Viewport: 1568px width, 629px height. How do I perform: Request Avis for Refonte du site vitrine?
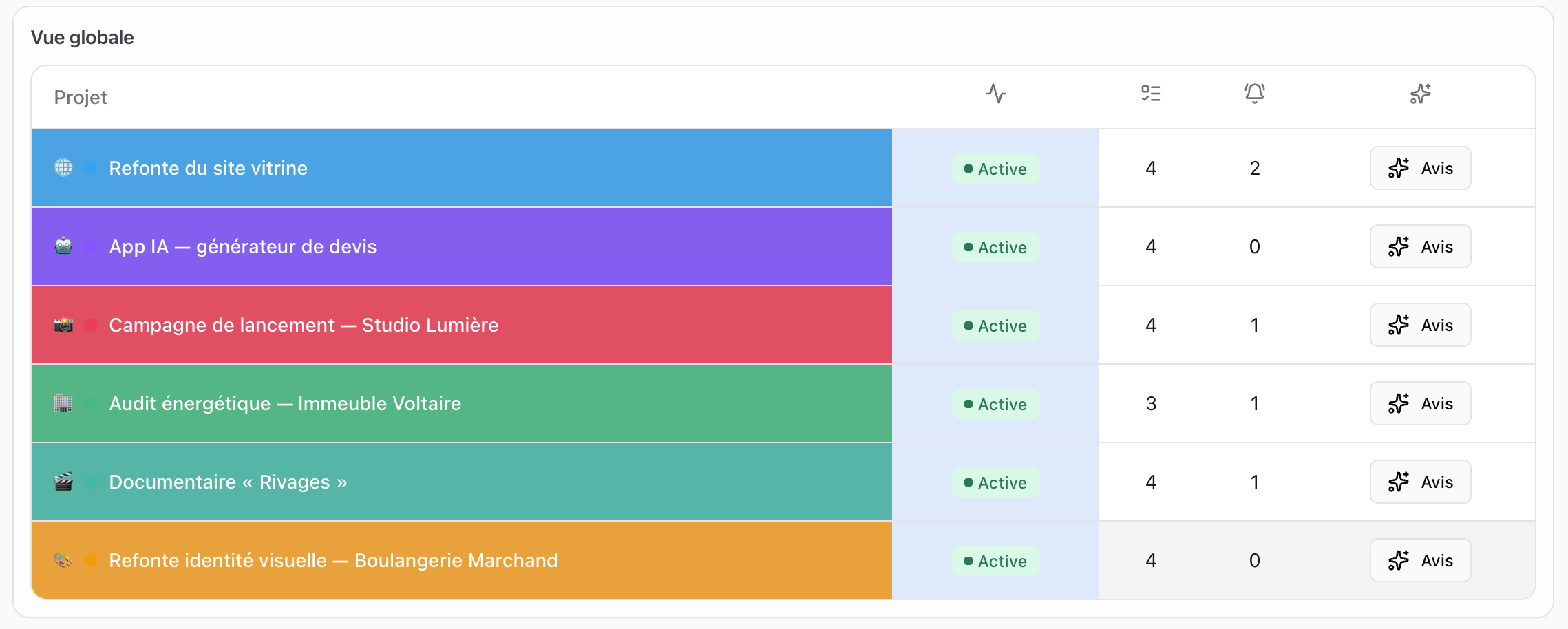coord(1420,168)
